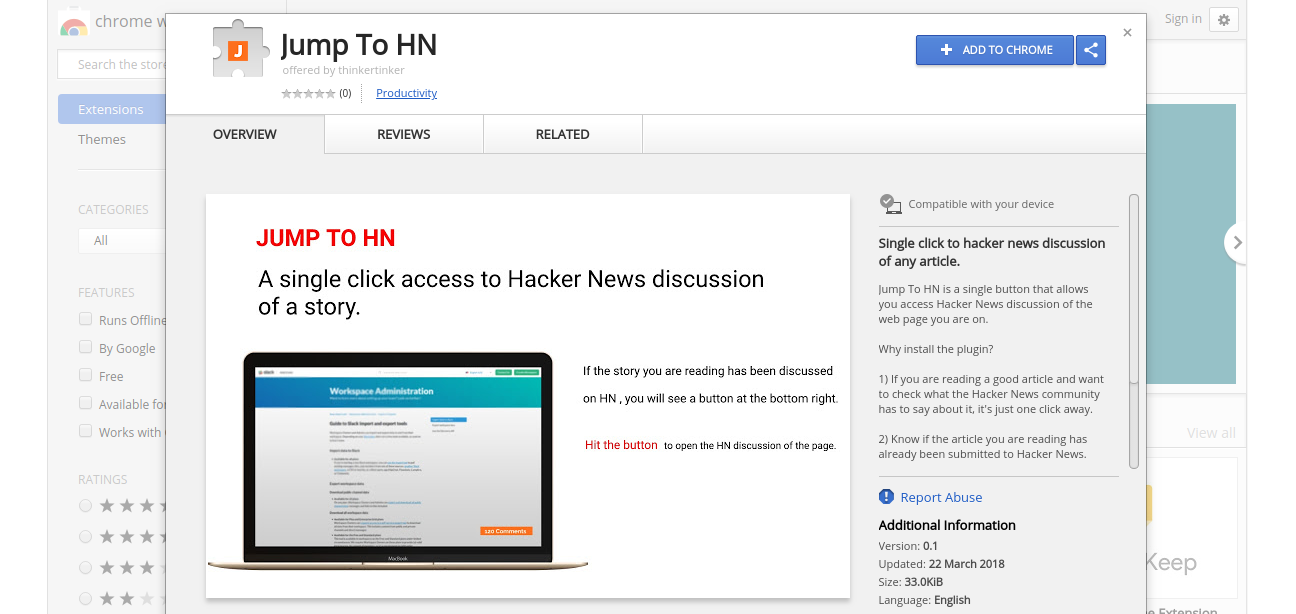This screenshot has height=614, width=1296.
Task: Close the extension detail dialog
Action: pyautogui.click(x=1127, y=33)
